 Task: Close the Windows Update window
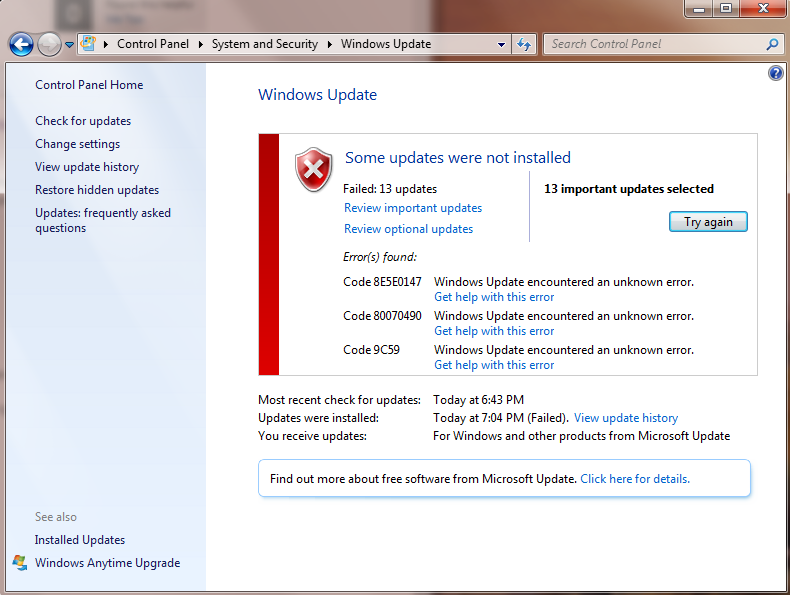pos(763,9)
